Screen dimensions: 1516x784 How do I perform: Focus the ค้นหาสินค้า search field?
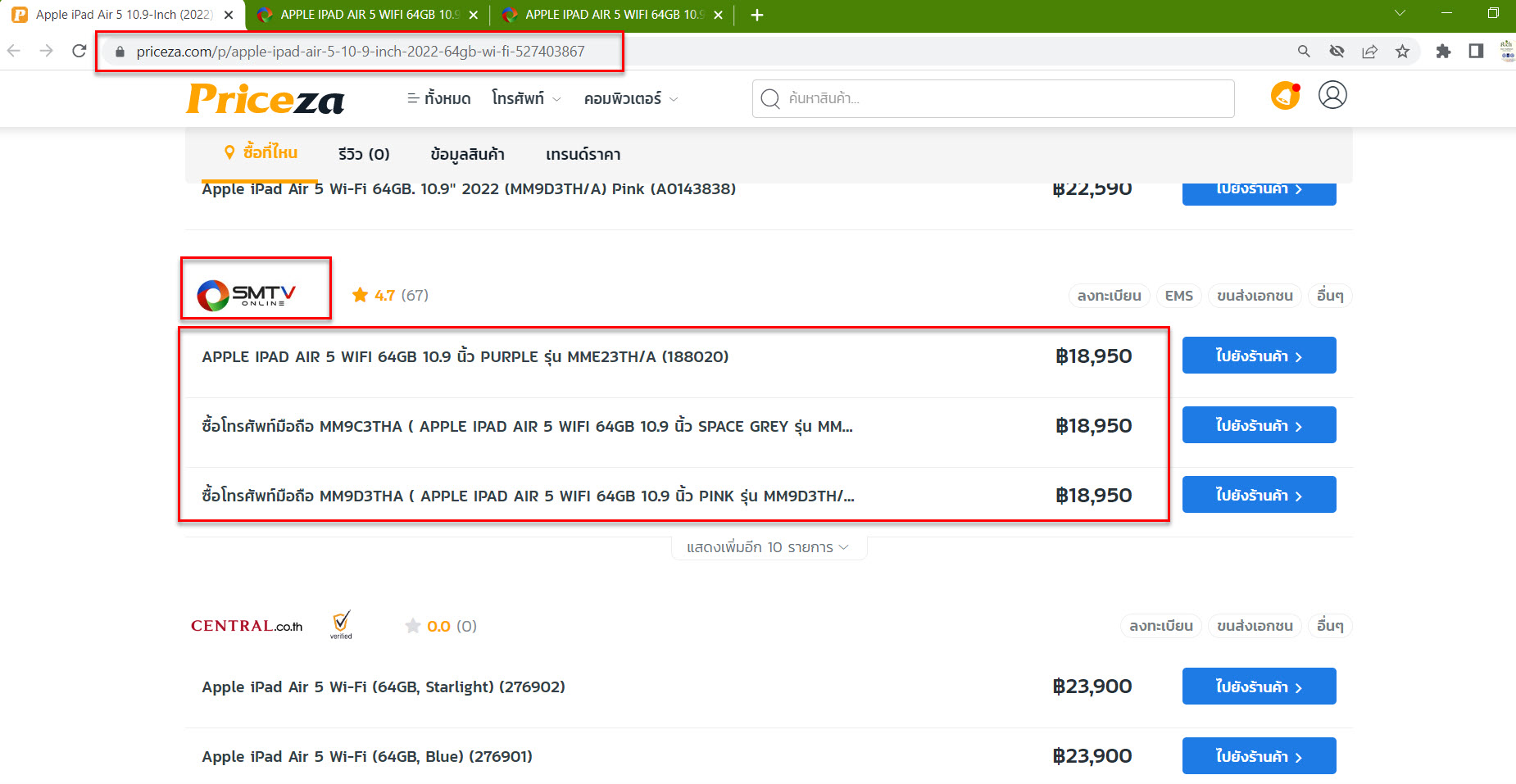(993, 98)
